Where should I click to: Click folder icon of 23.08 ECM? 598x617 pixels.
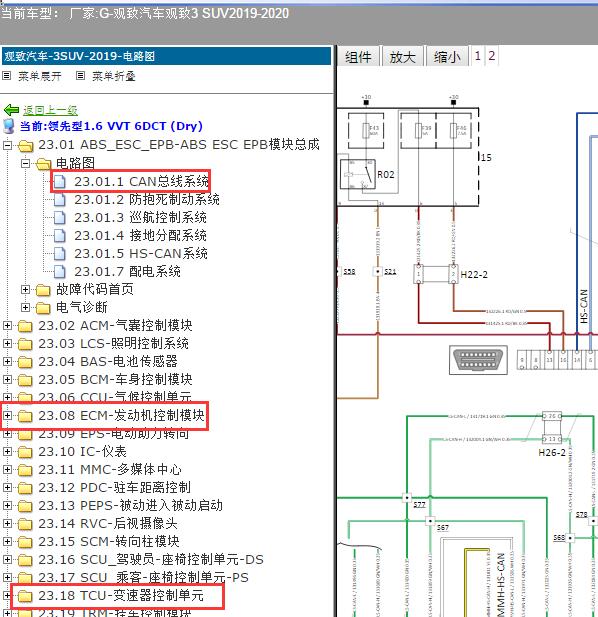[25, 416]
